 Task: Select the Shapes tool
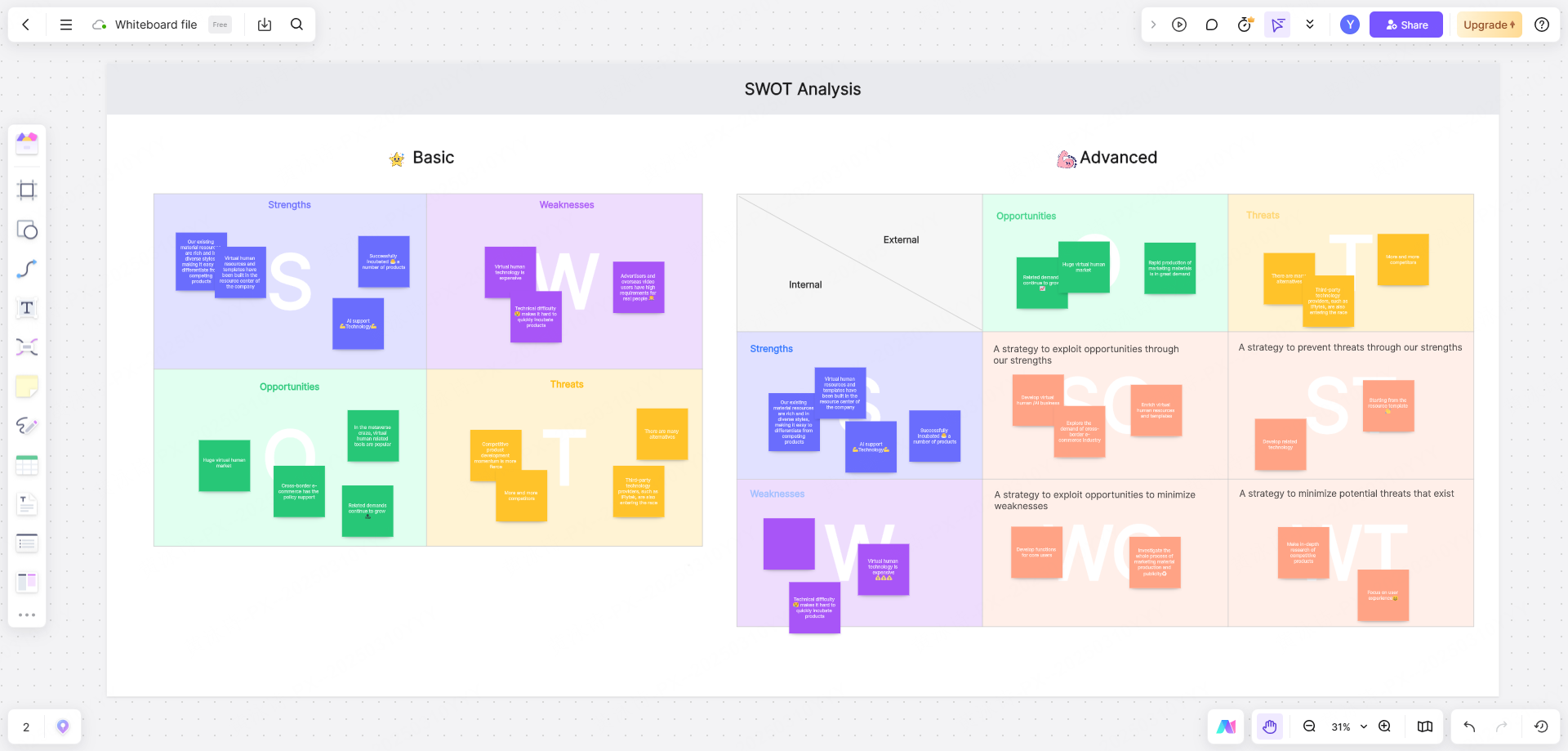coord(27,230)
